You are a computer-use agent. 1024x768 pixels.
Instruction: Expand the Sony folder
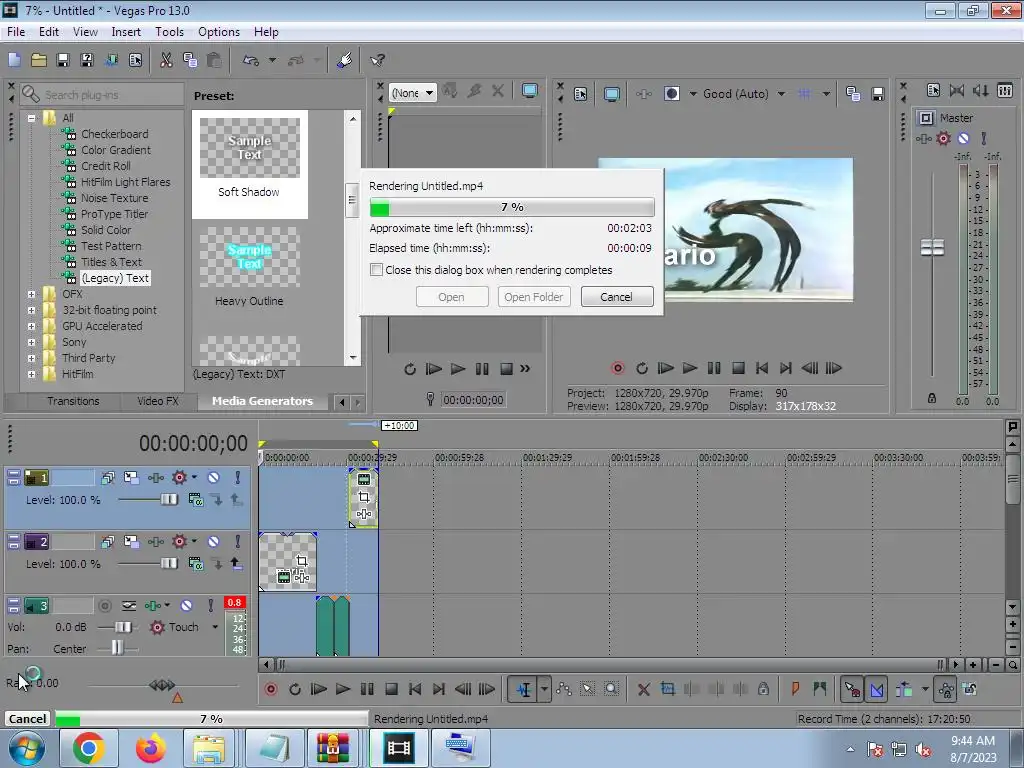pyautogui.click(x=31, y=342)
